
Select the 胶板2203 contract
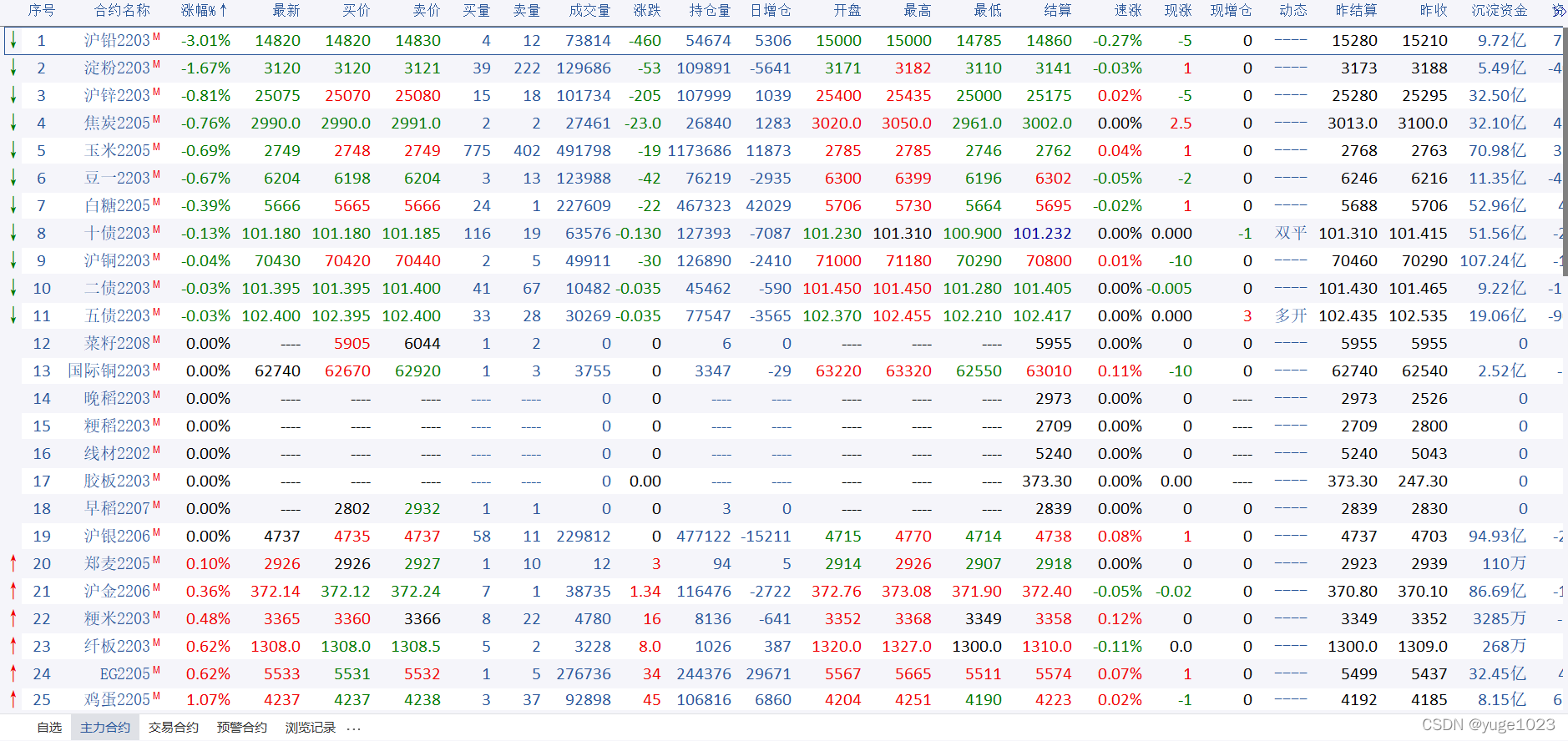coord(117,481)
